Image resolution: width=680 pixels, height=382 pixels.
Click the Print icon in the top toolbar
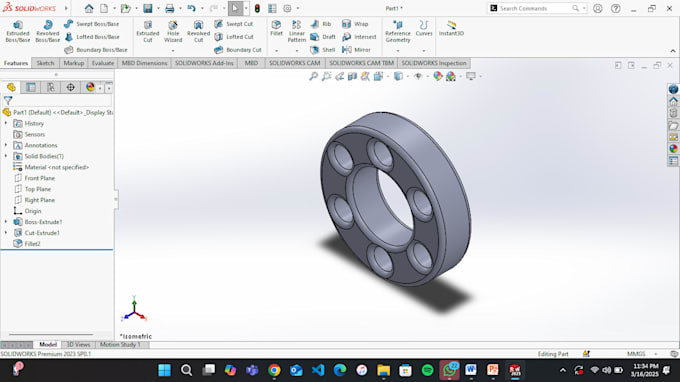pos(170,8)
